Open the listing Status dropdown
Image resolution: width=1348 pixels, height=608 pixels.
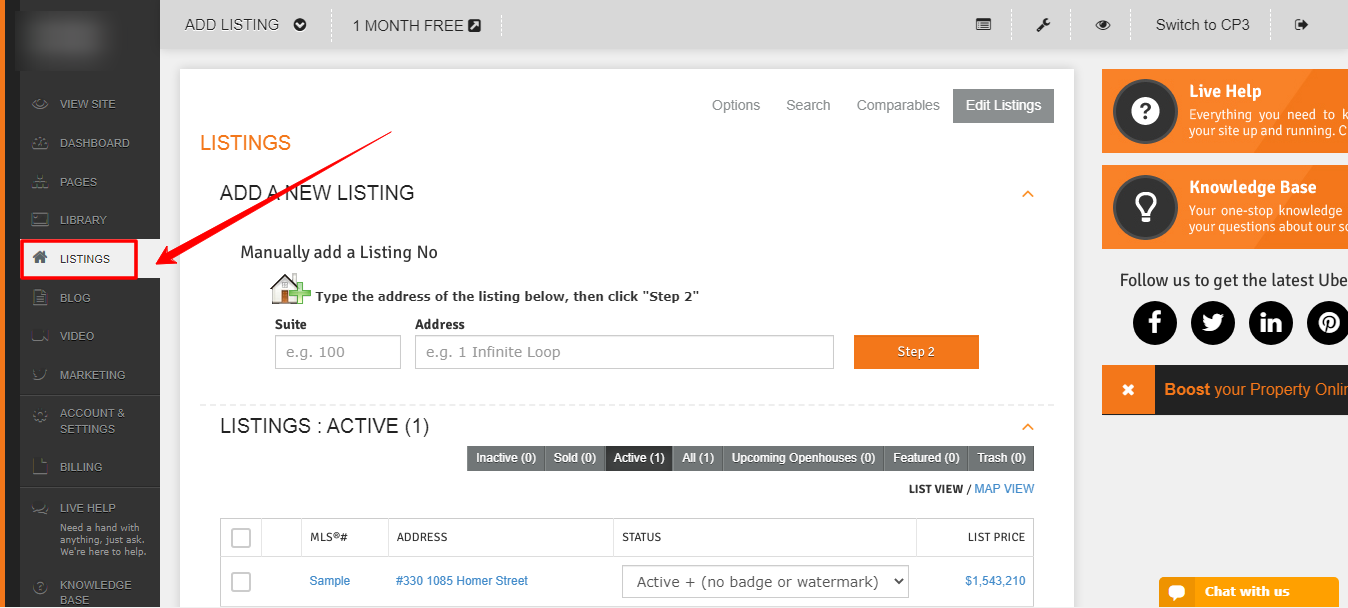765,581
